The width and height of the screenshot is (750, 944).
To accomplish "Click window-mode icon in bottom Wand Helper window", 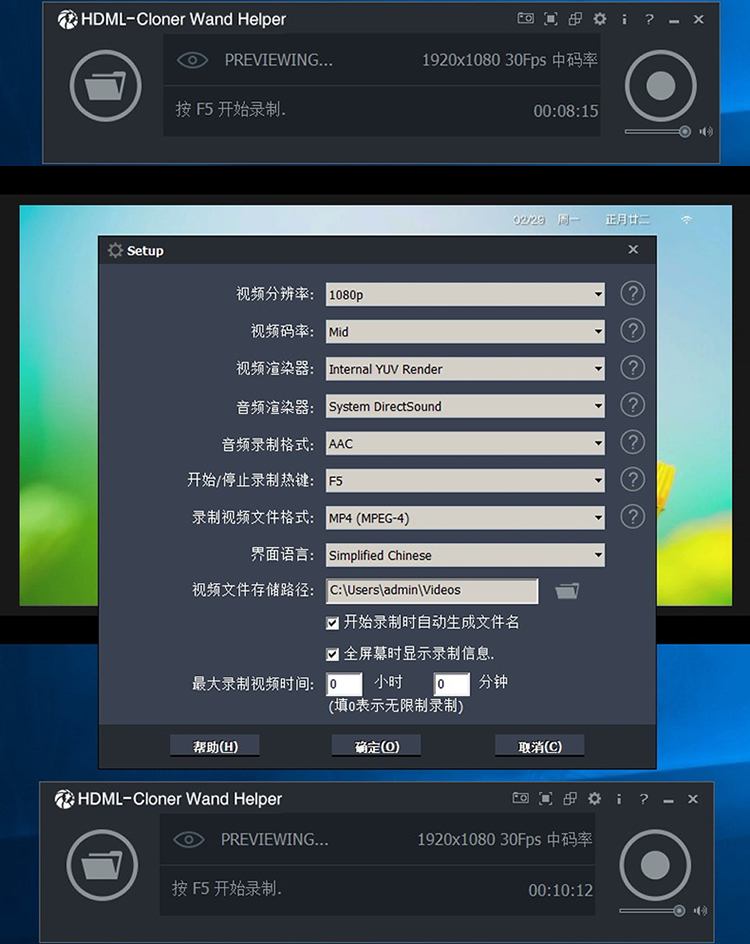I will tap(570, 798).
